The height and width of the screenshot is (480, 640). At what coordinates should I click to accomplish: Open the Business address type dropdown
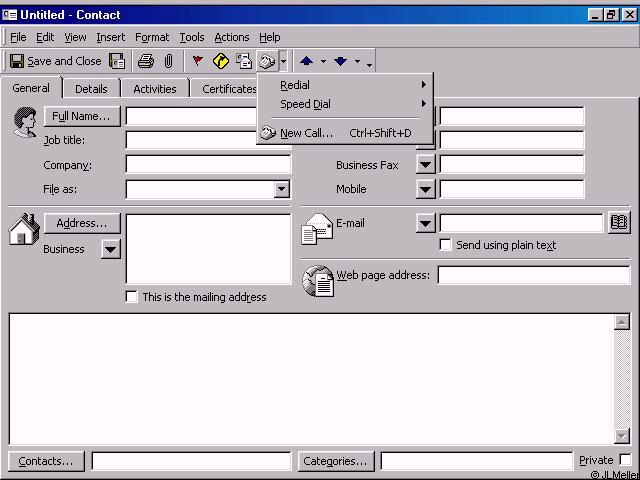point(111,249)
